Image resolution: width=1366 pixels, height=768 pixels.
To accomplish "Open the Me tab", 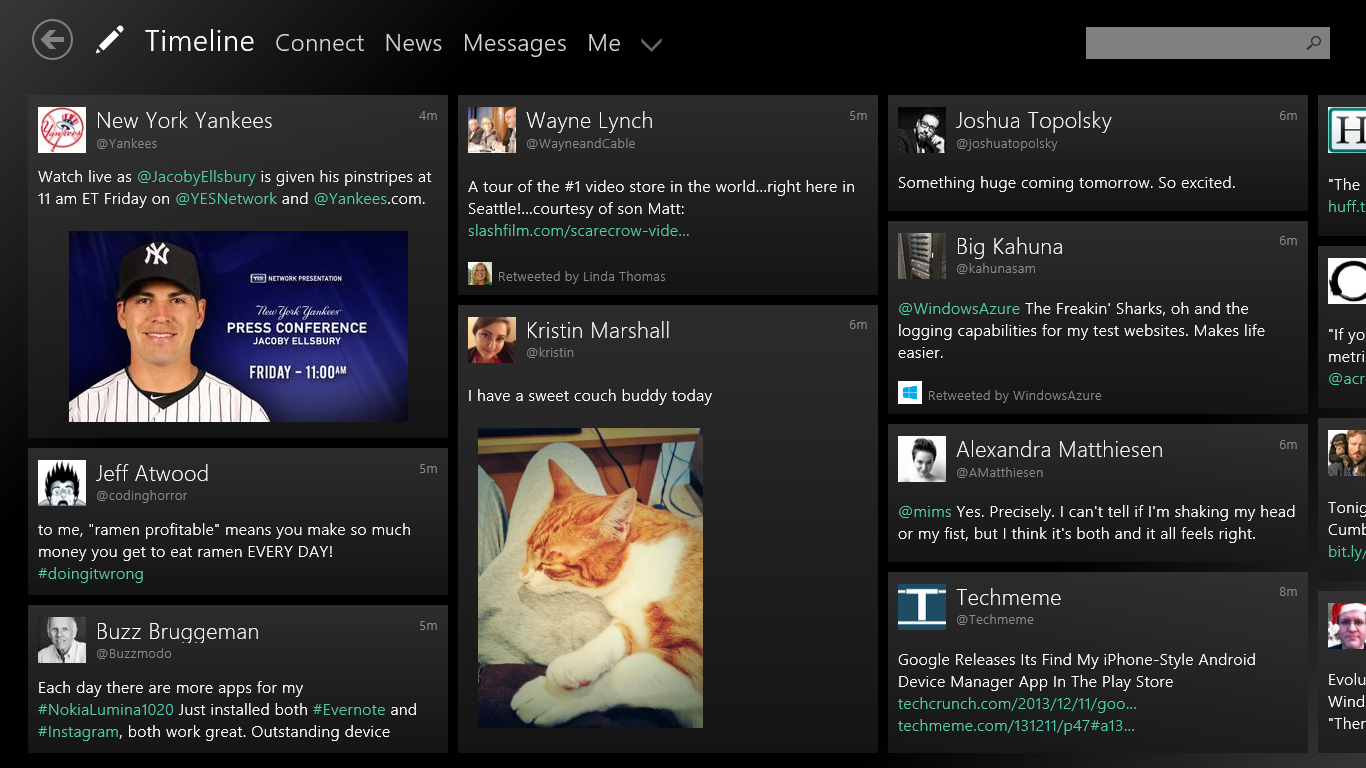I will 604,43.
